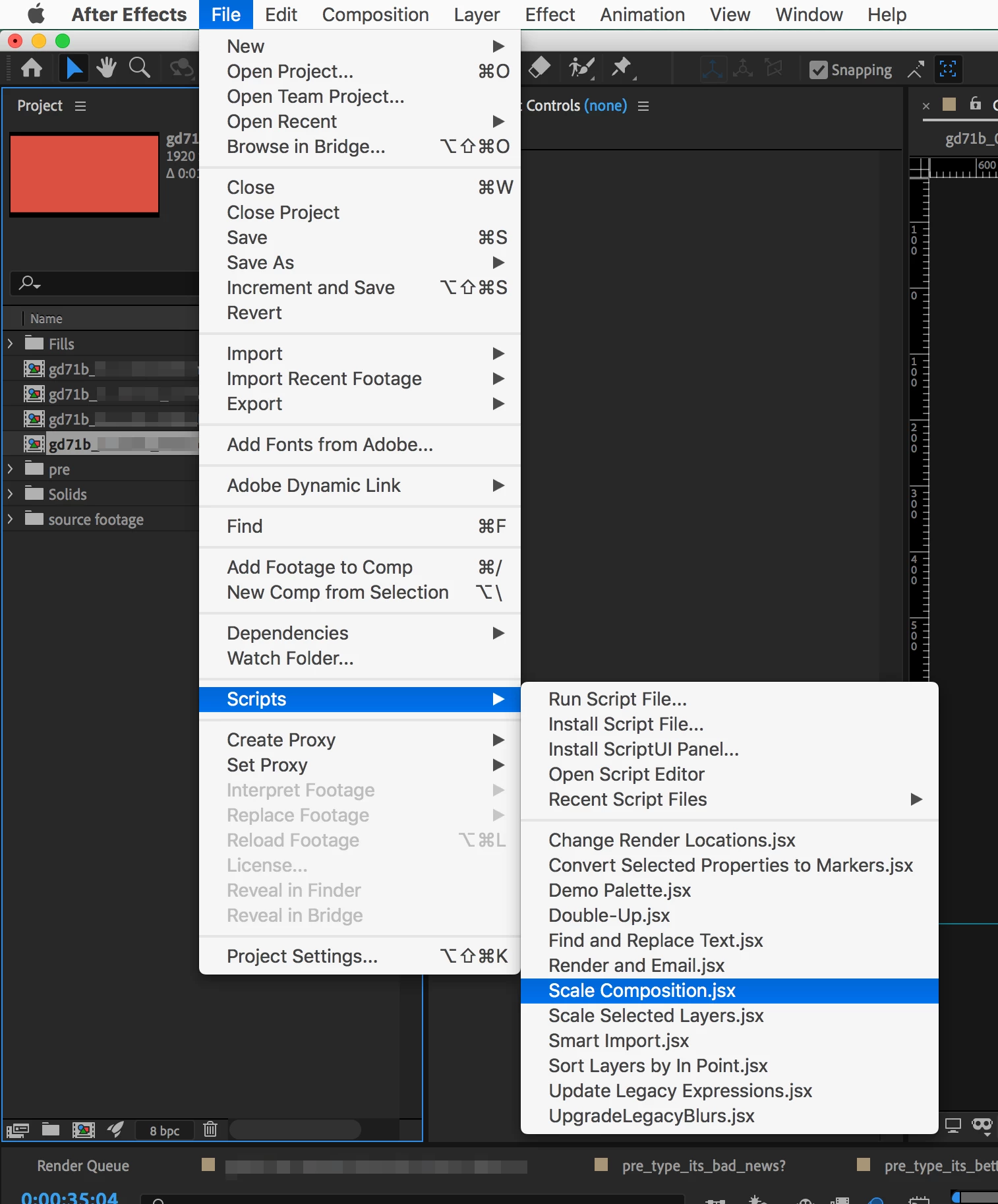The height and width of the screenshot is (1204, 998).
Task: Expand the Fills folder
Action: click(x=10, y=344)
